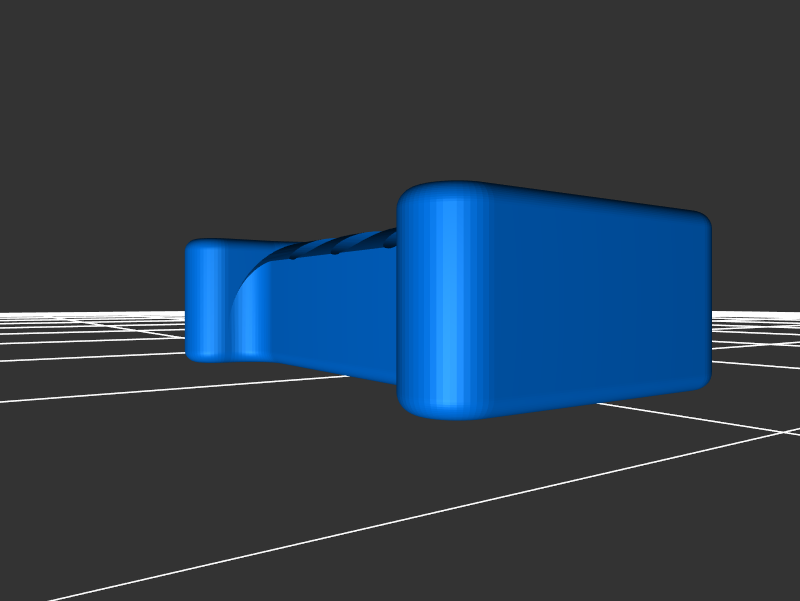Click the top-right rounded corner of front block
Viewport: 800px width, 601px height.
coord(700,221)
